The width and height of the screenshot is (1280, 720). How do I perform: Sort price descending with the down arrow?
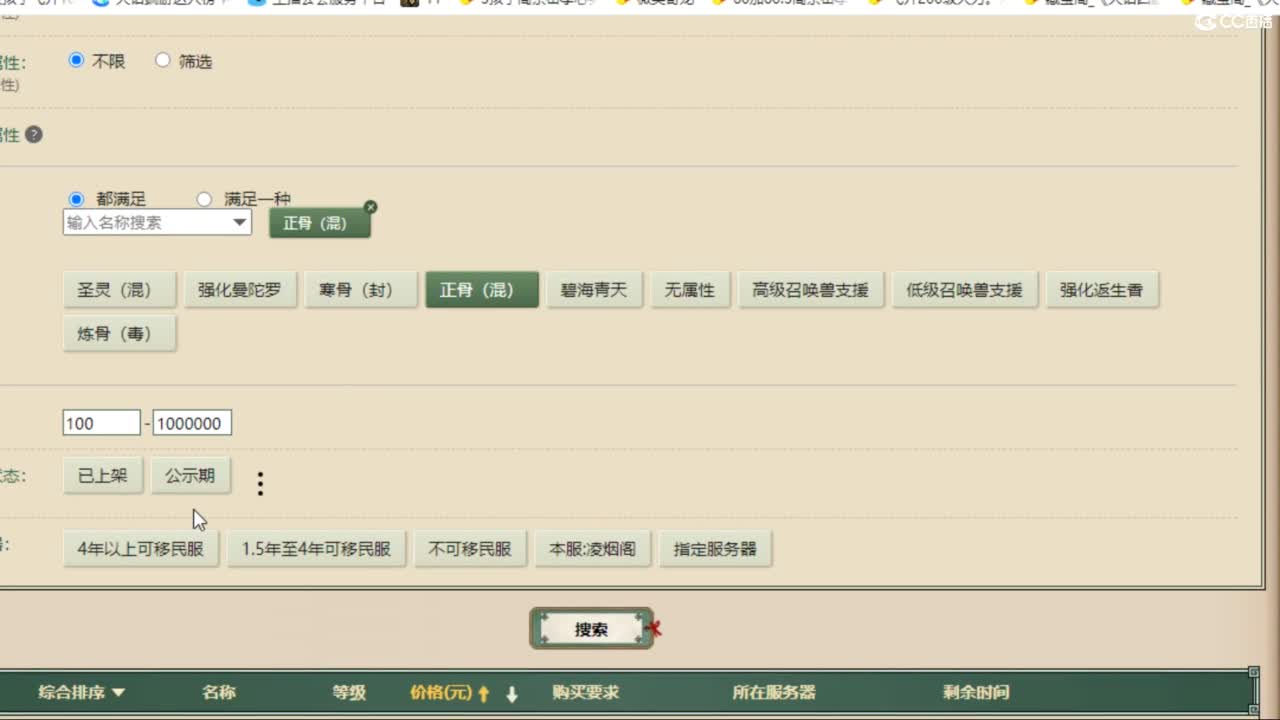pyautogui.click(x=512, y=693)
